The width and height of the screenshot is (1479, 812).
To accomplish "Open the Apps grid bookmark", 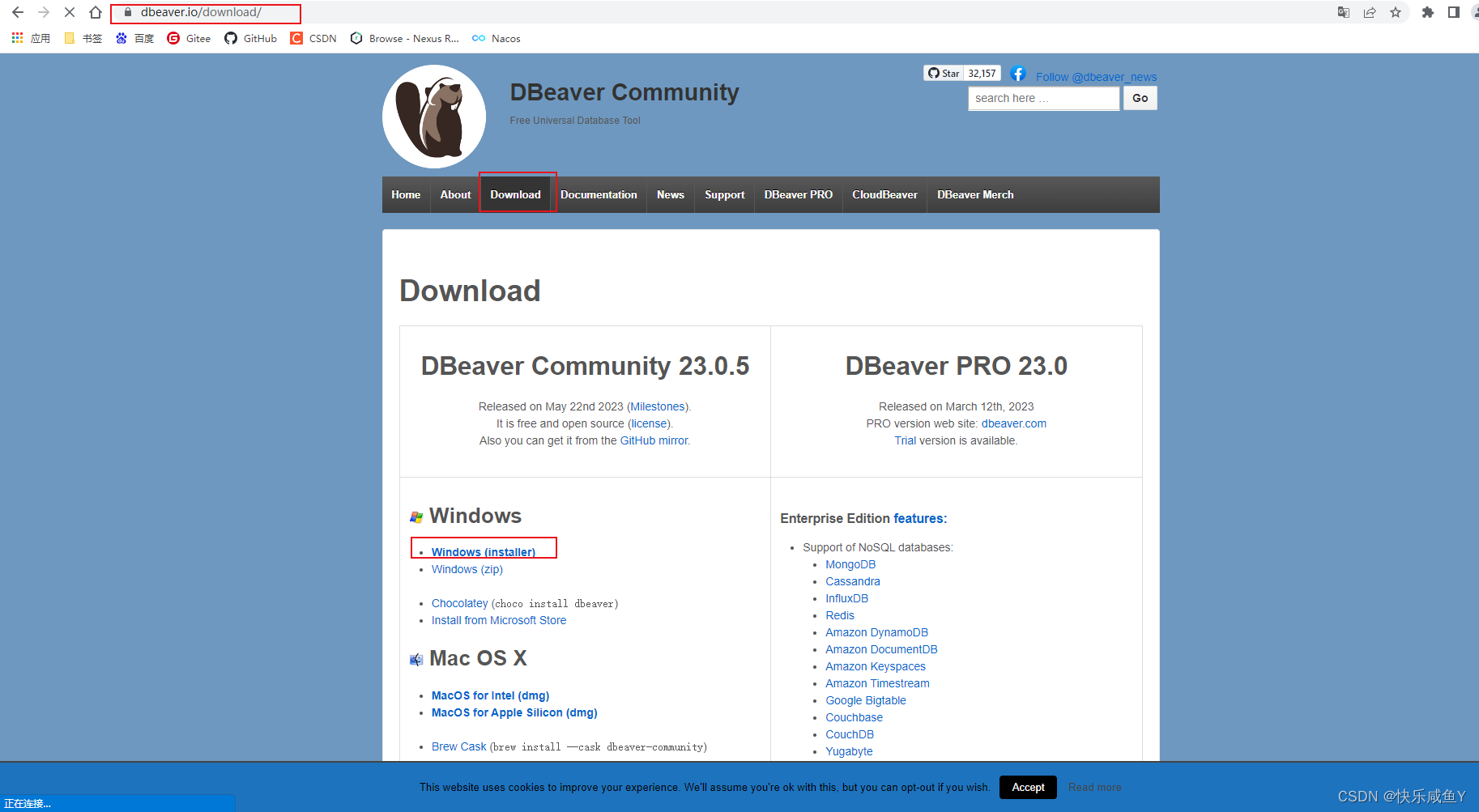I will 31,38.
